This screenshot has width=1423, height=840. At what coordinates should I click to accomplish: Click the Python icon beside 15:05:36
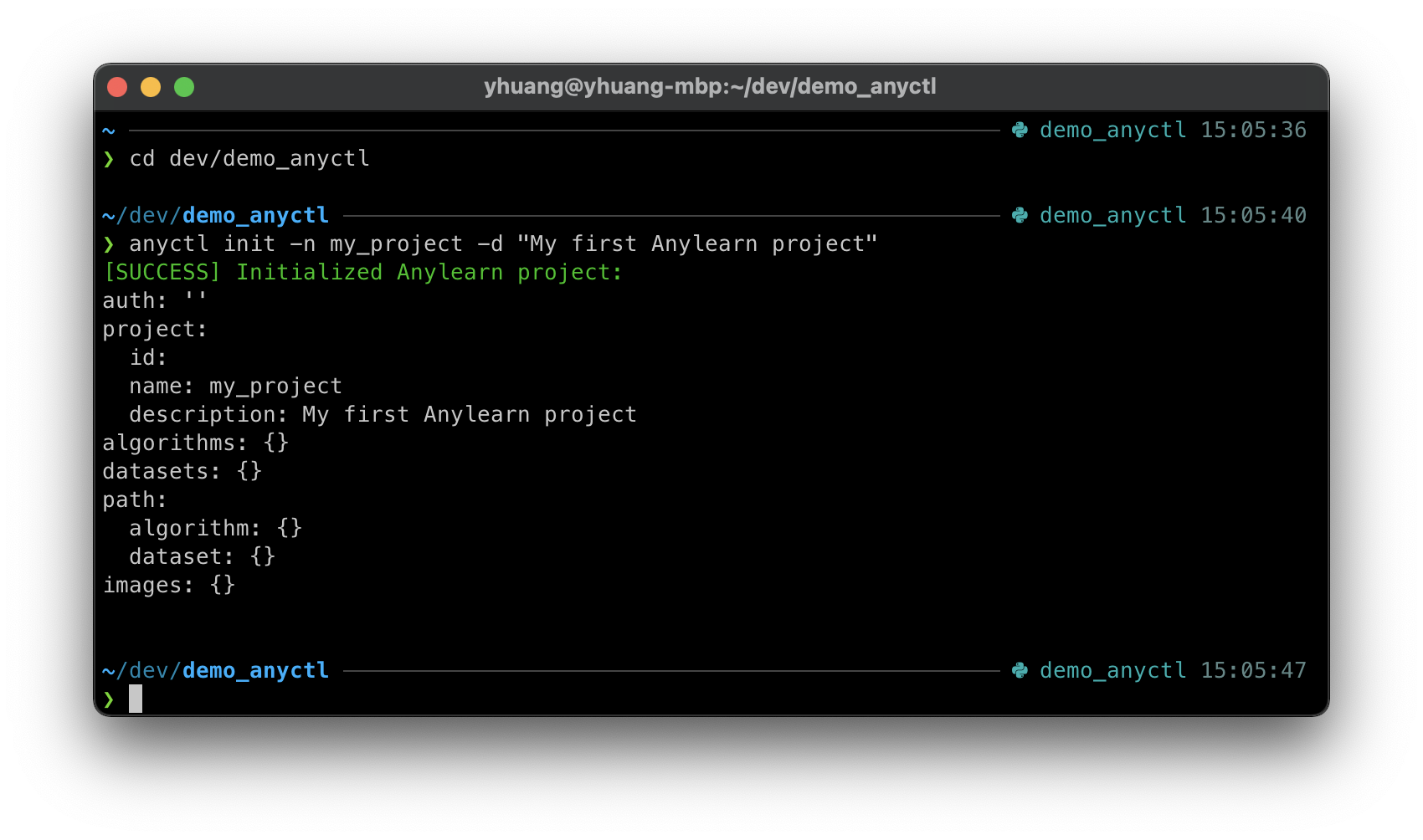(x=1020, y=130)
